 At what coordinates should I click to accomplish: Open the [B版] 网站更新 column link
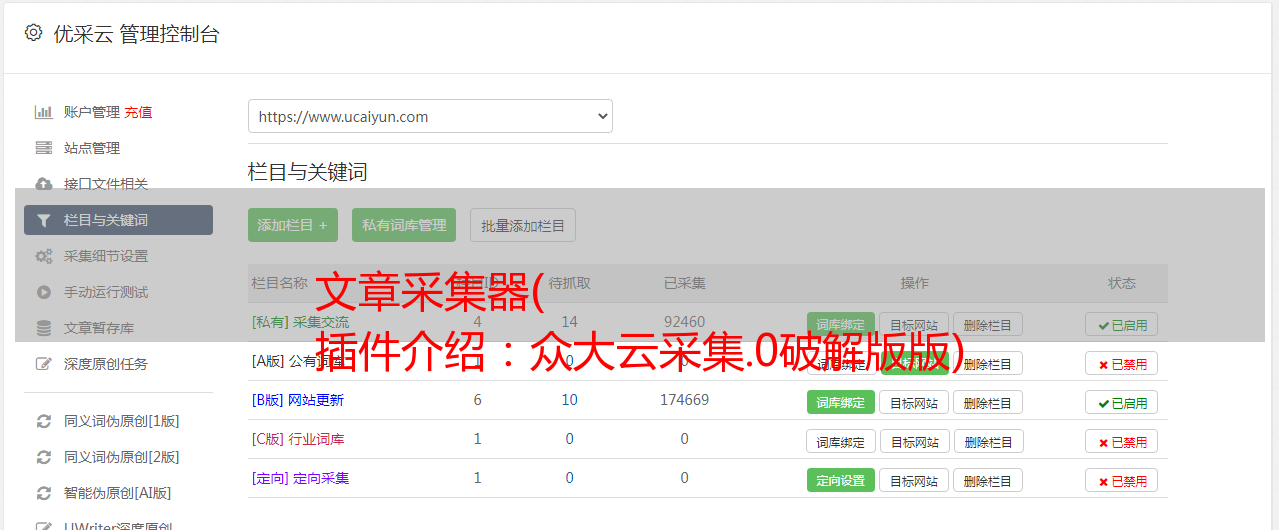click(298, 400)
